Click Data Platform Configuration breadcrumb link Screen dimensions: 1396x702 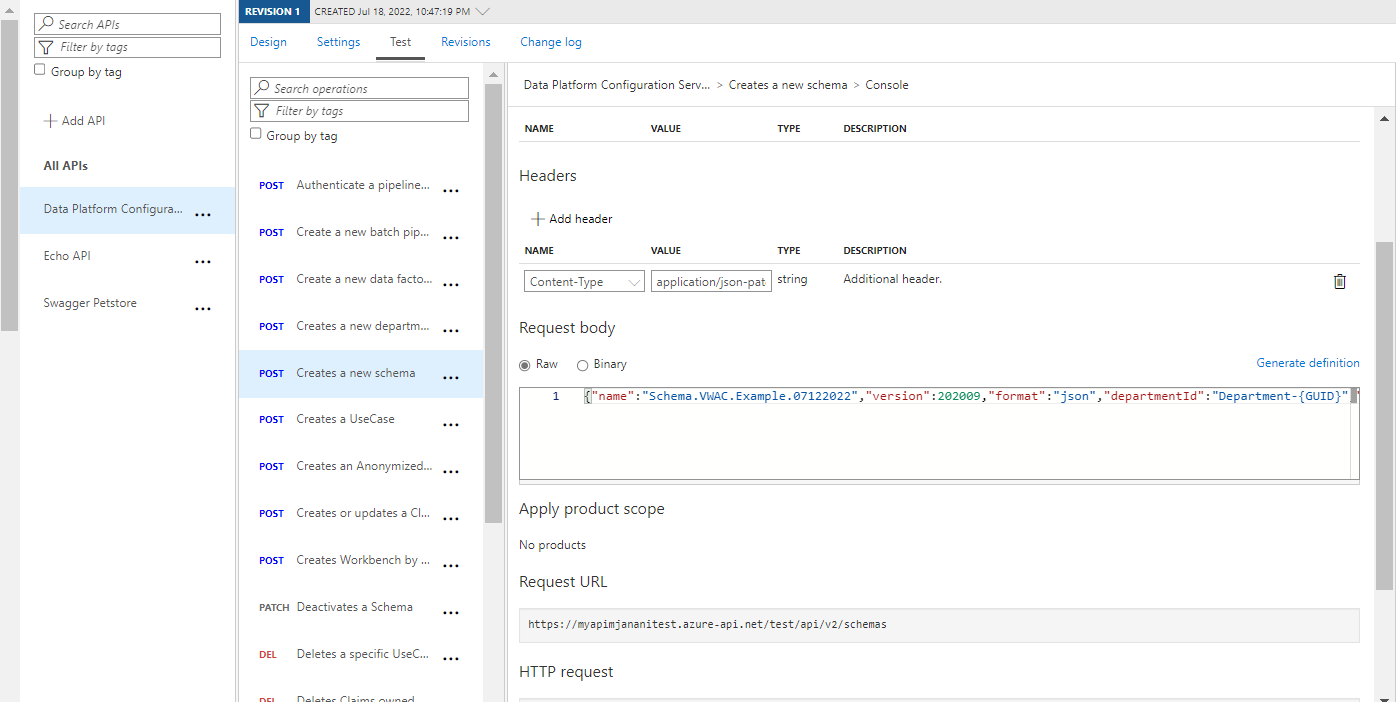point(617,85)
